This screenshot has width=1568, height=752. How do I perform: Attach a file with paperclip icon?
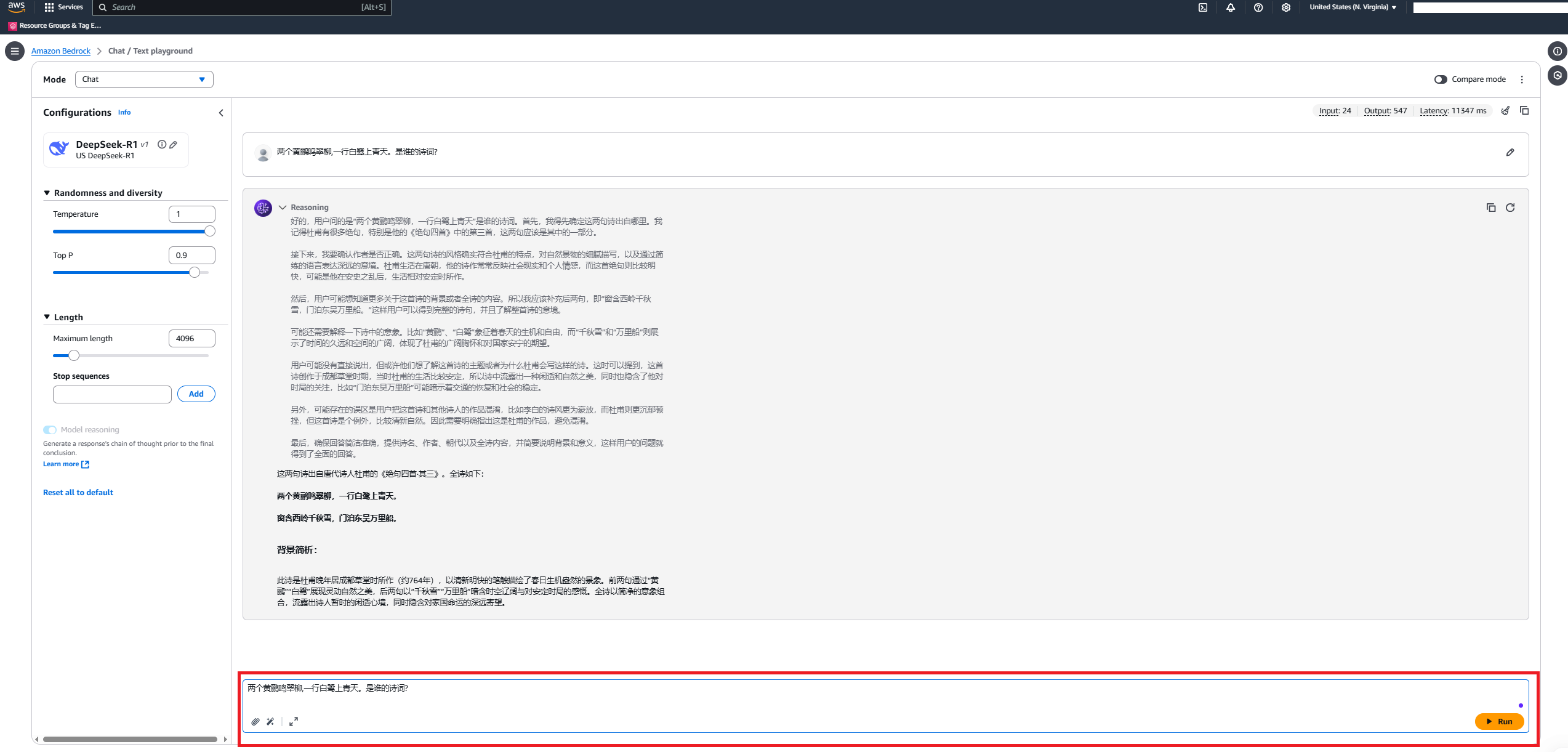coord(255,721)
